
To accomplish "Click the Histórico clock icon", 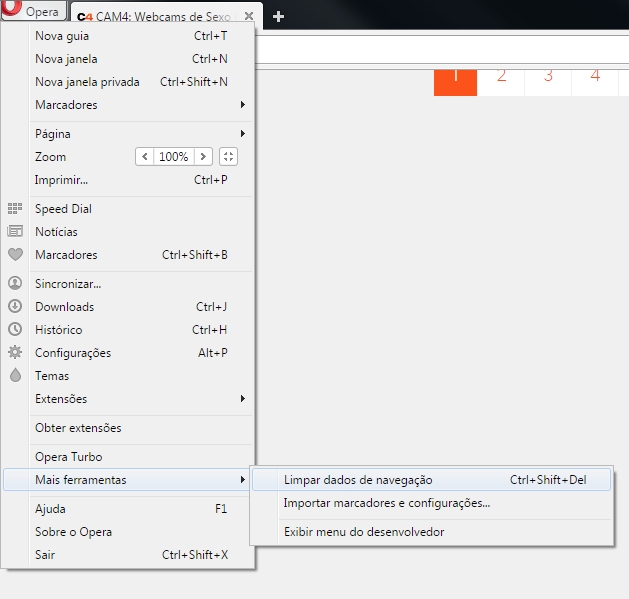I will [x=15, y=329].
